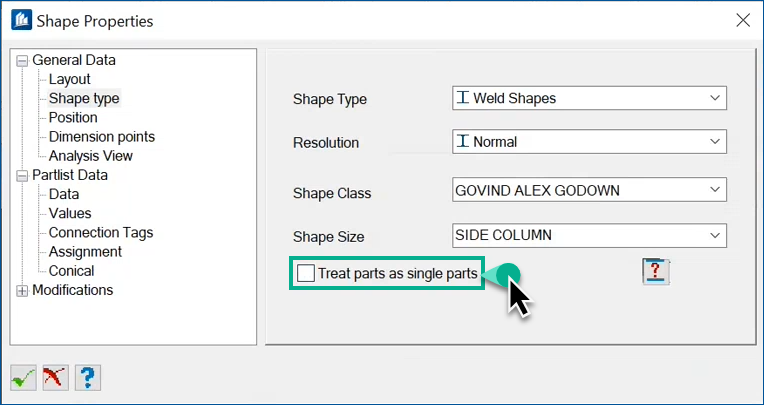Open the Assignment tree item
764x405 pixels.
(x=85, y=252)
